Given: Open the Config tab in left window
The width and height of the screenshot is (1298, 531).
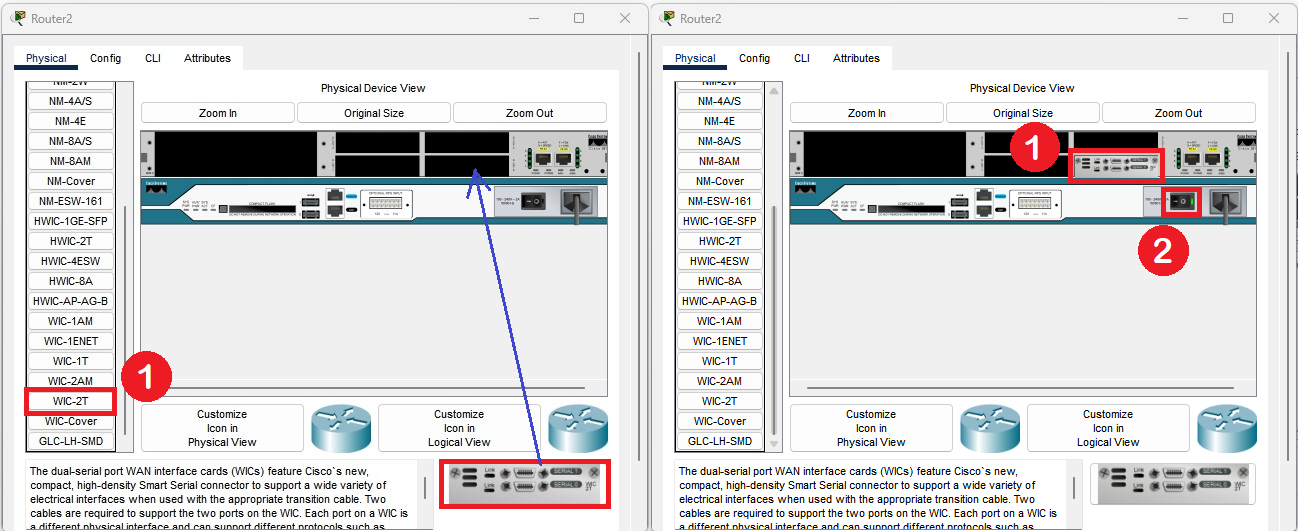Looking at the screenshot, I should point(105,58).
